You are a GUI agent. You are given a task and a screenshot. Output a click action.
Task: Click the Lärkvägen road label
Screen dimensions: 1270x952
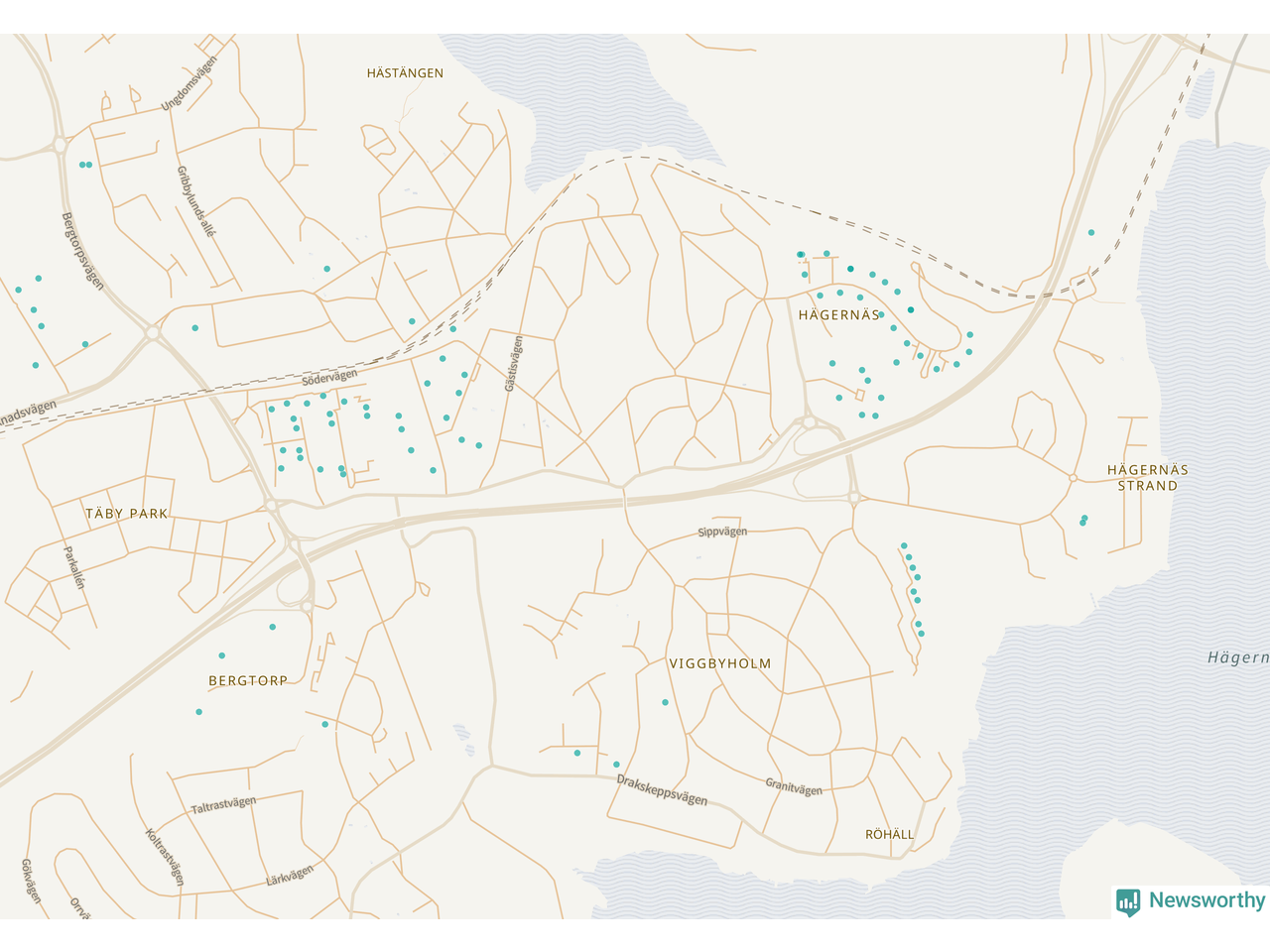click(290, 876)
